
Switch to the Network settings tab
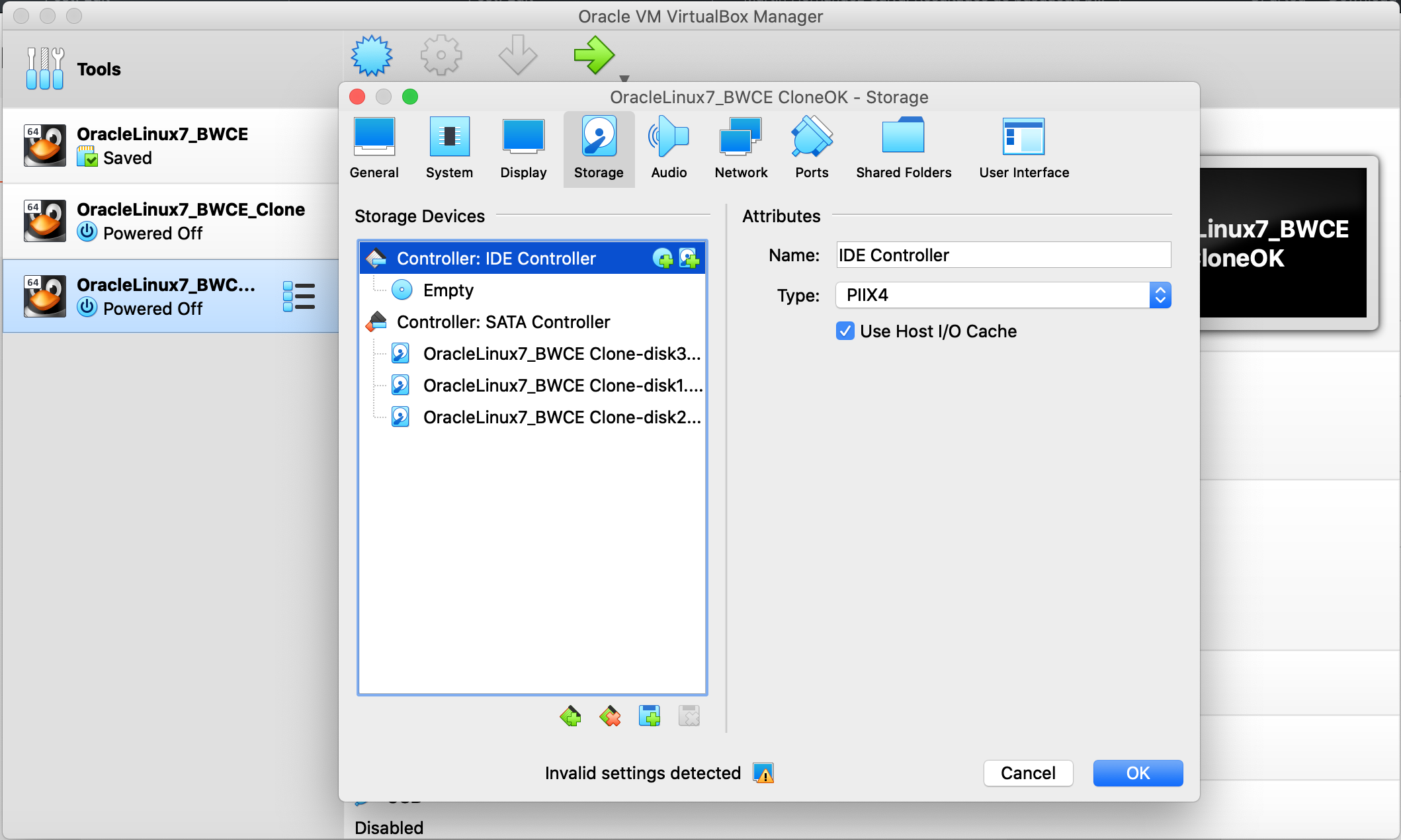[x=741, y=149]
